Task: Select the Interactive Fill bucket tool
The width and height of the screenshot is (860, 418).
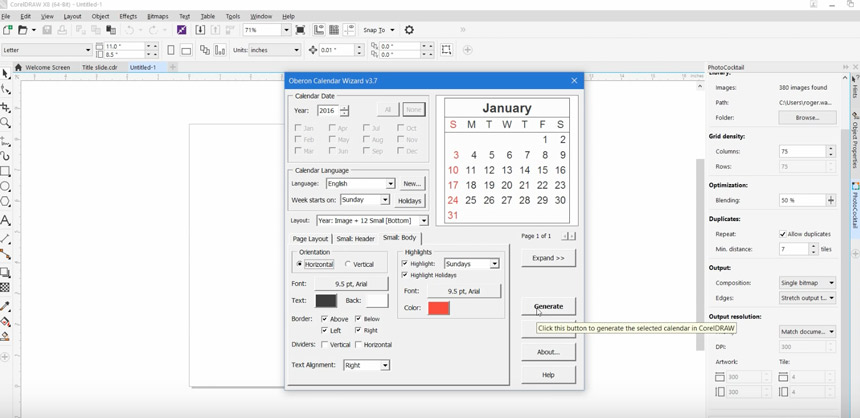Action: 5,321
